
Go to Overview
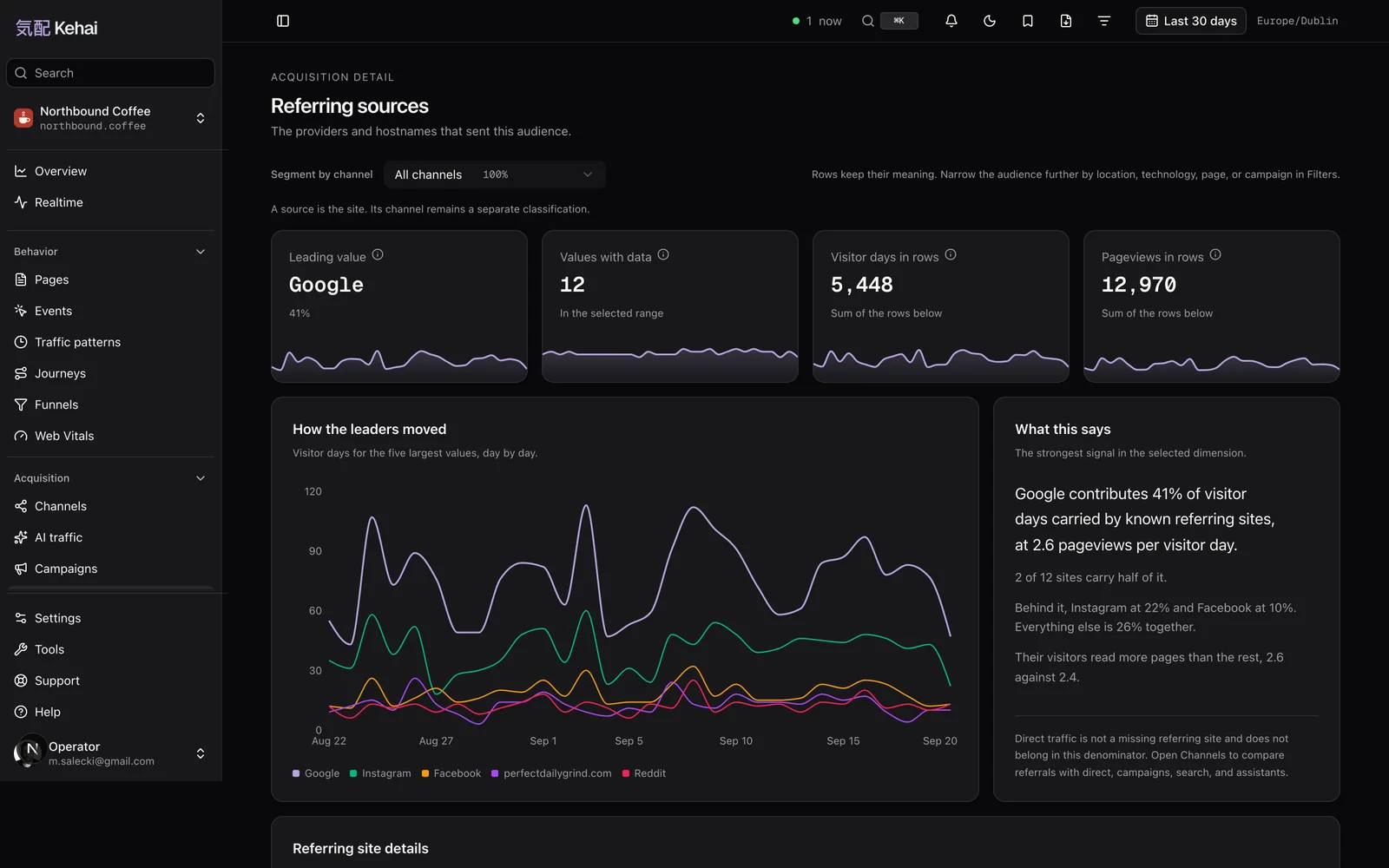[110, 171]
